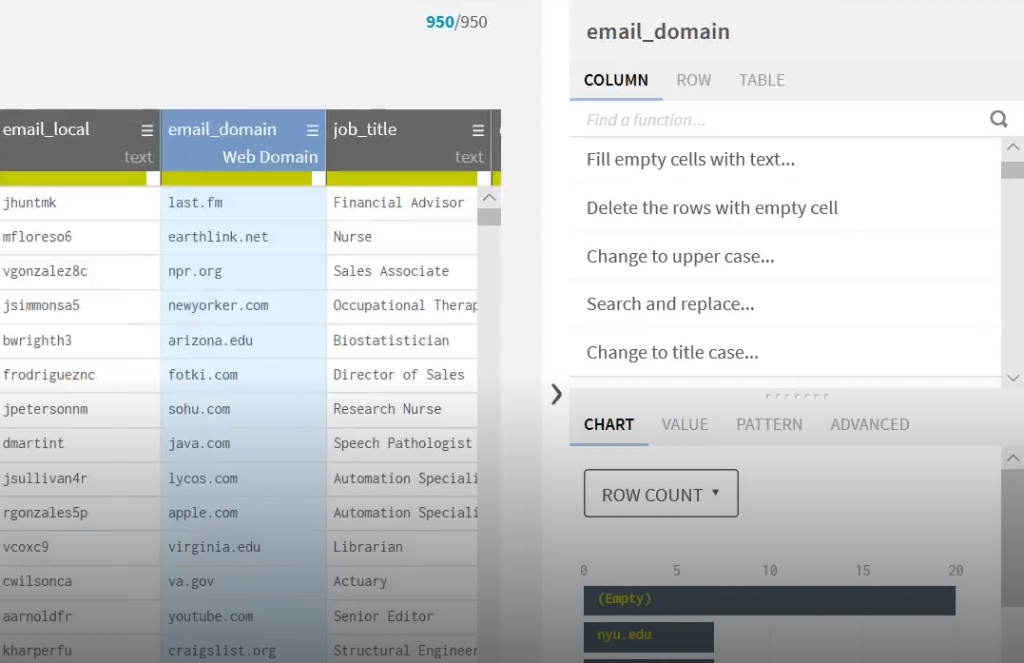Open the VALUE tab
This screenshot has width=1024, height=663.
coord(684,425)
